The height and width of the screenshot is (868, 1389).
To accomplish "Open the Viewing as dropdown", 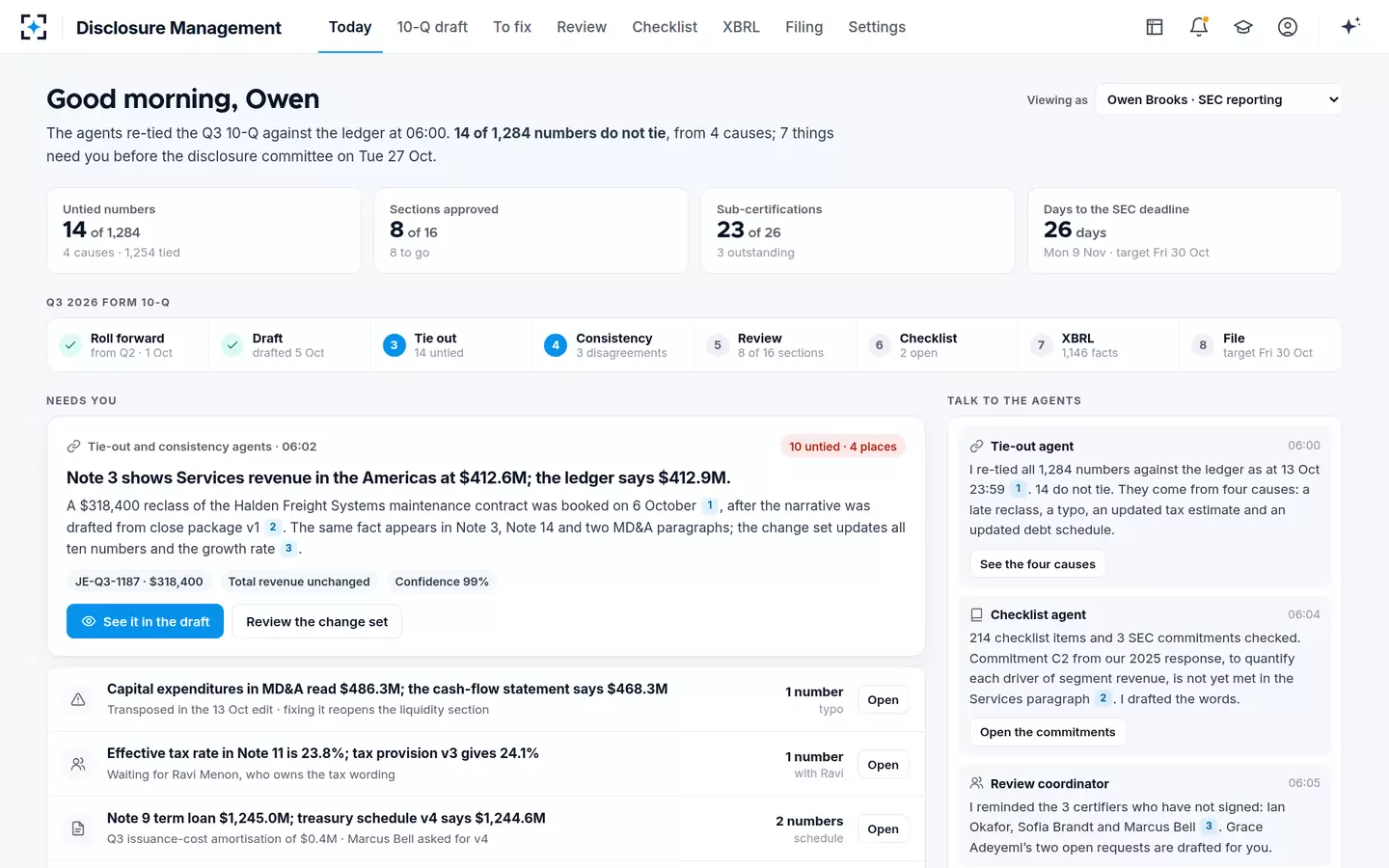I will (1218, 99).
